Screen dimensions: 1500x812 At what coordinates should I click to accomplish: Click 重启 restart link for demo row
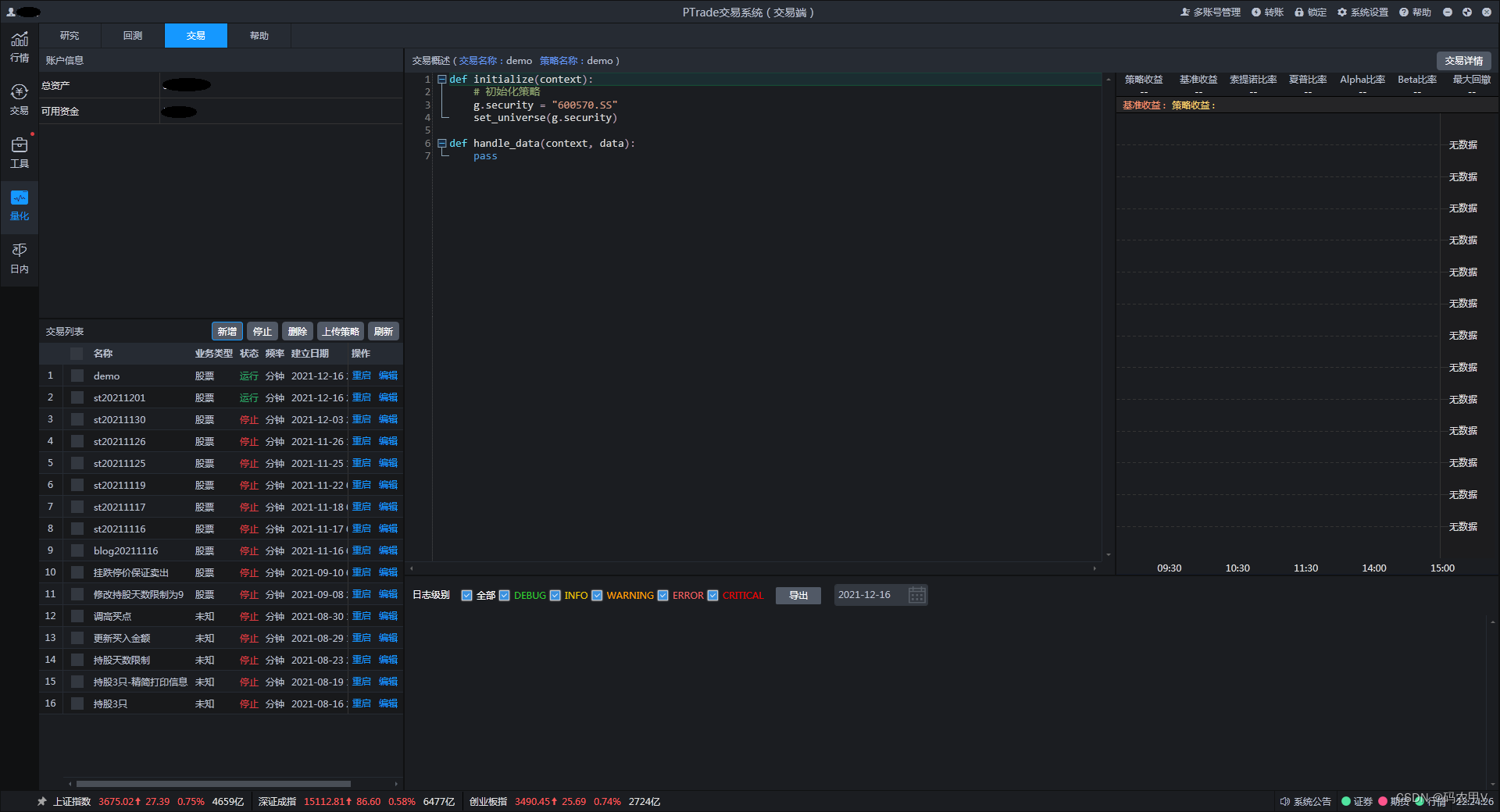coord(362,376)
